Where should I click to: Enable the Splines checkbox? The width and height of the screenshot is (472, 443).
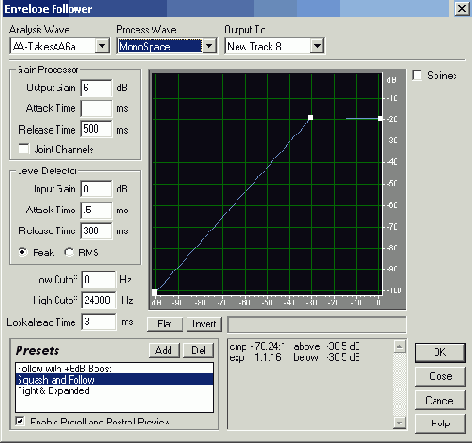pyautogui.click(x=417, y=75)
